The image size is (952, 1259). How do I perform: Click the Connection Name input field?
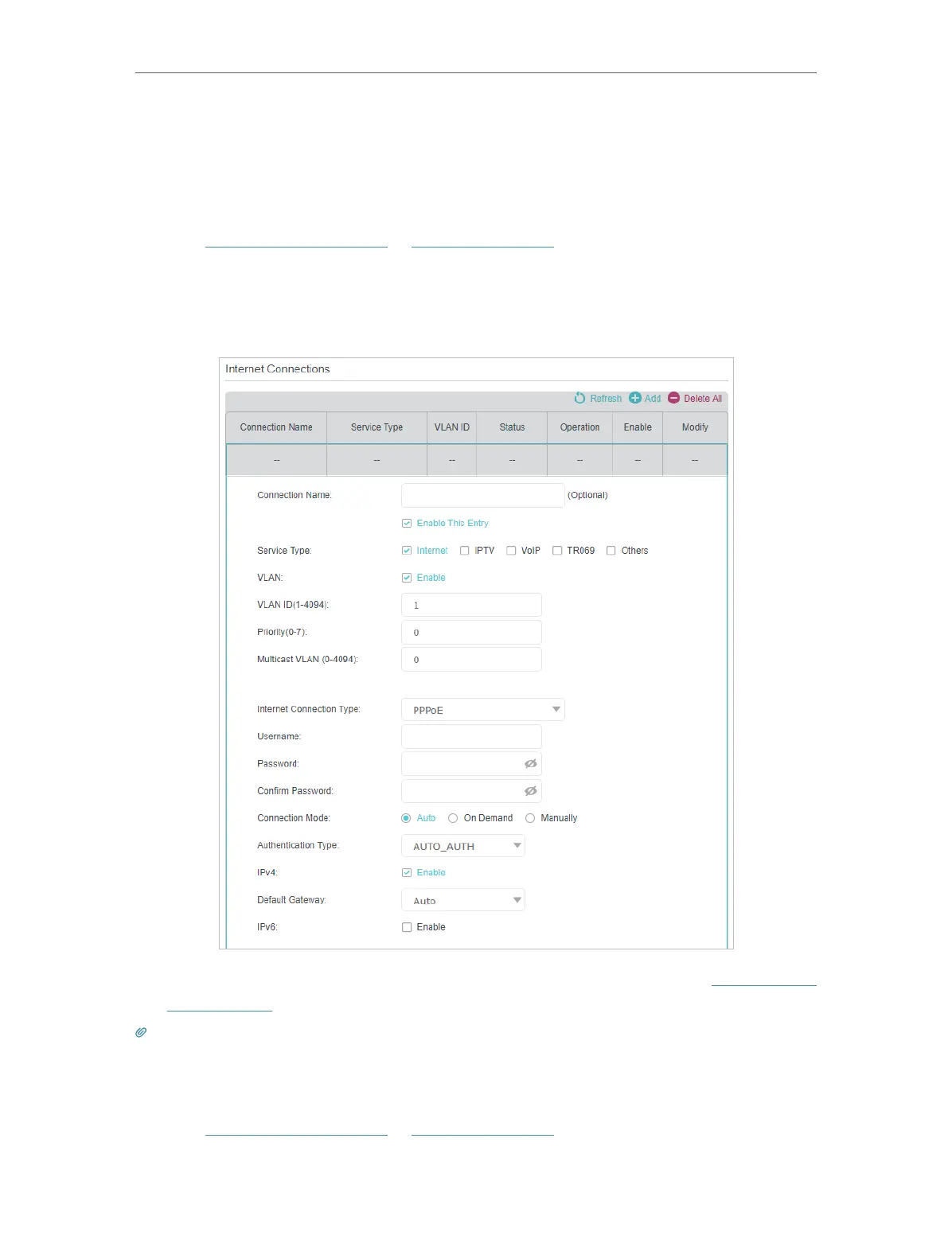tap(483, 495)
